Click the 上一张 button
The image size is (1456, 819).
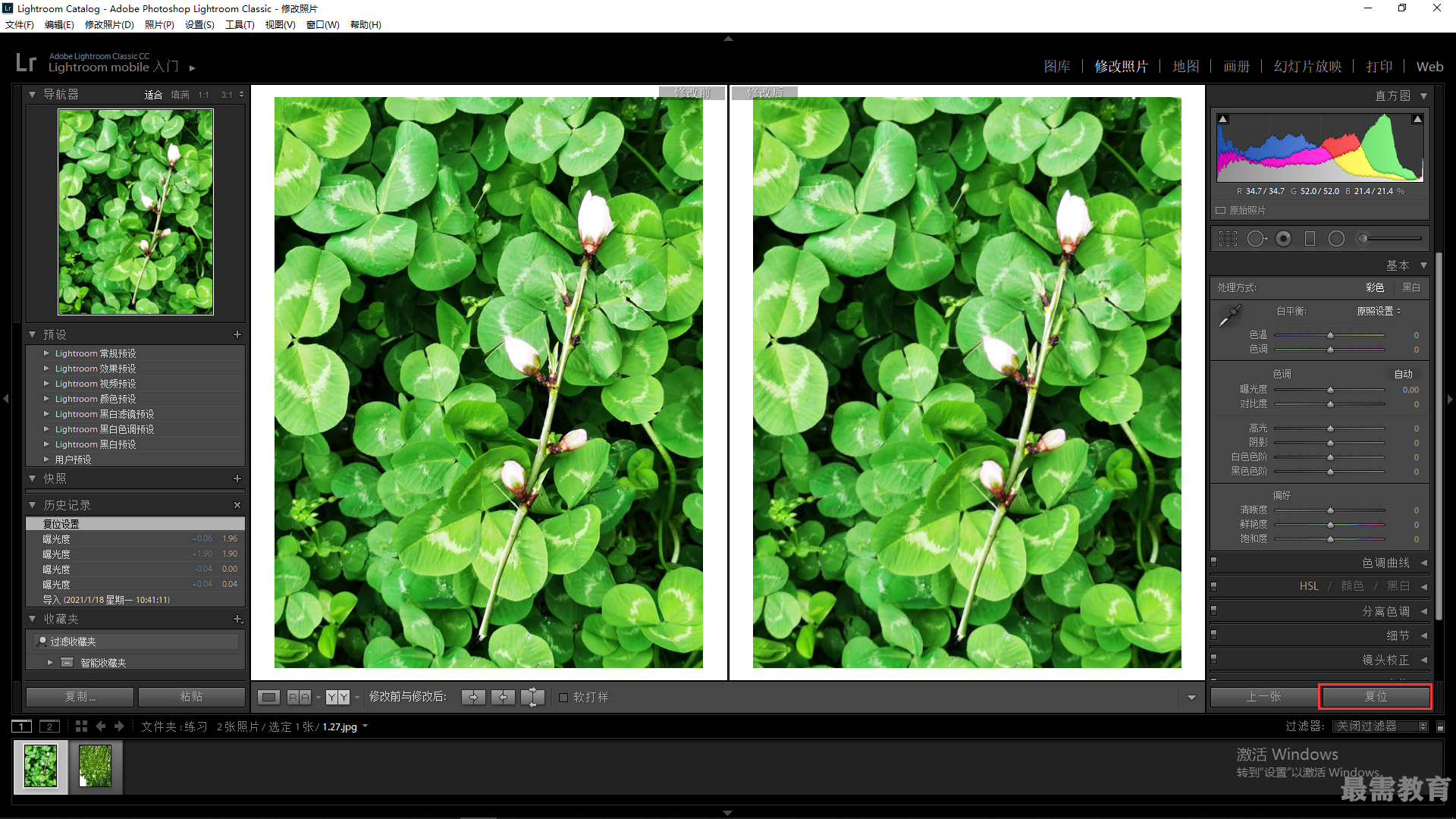1263,697
